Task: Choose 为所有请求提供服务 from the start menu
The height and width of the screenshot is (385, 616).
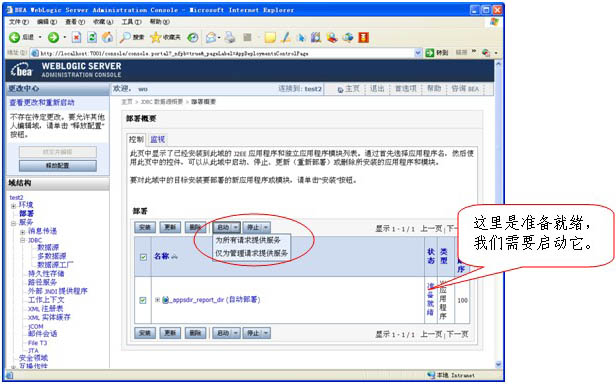Action: pyautogui.click(x=248, y=240)
